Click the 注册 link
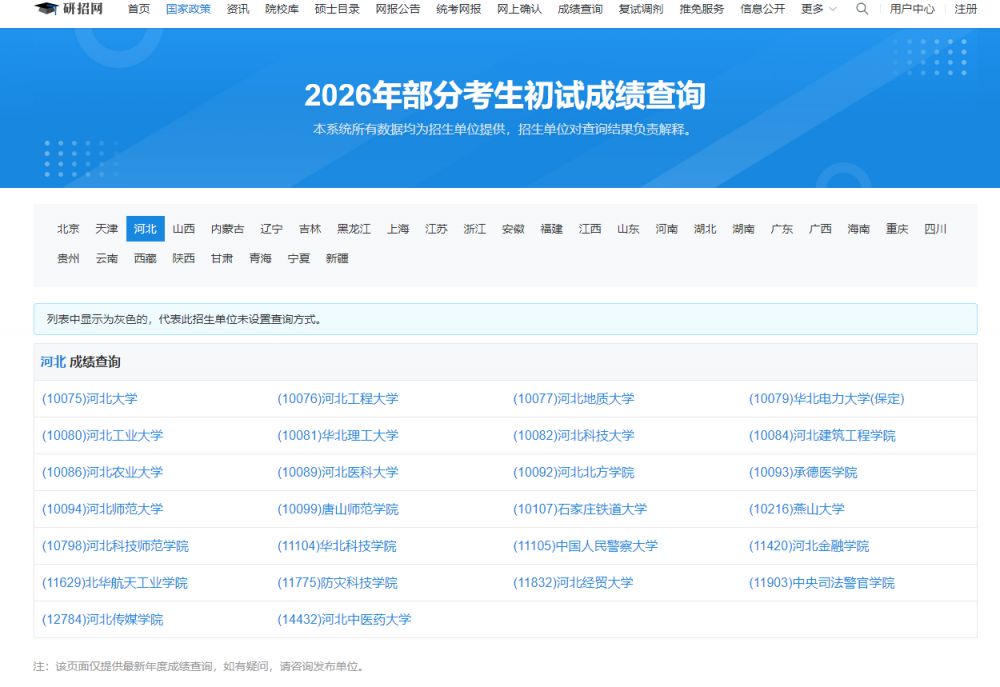 (x=966, y=9)
